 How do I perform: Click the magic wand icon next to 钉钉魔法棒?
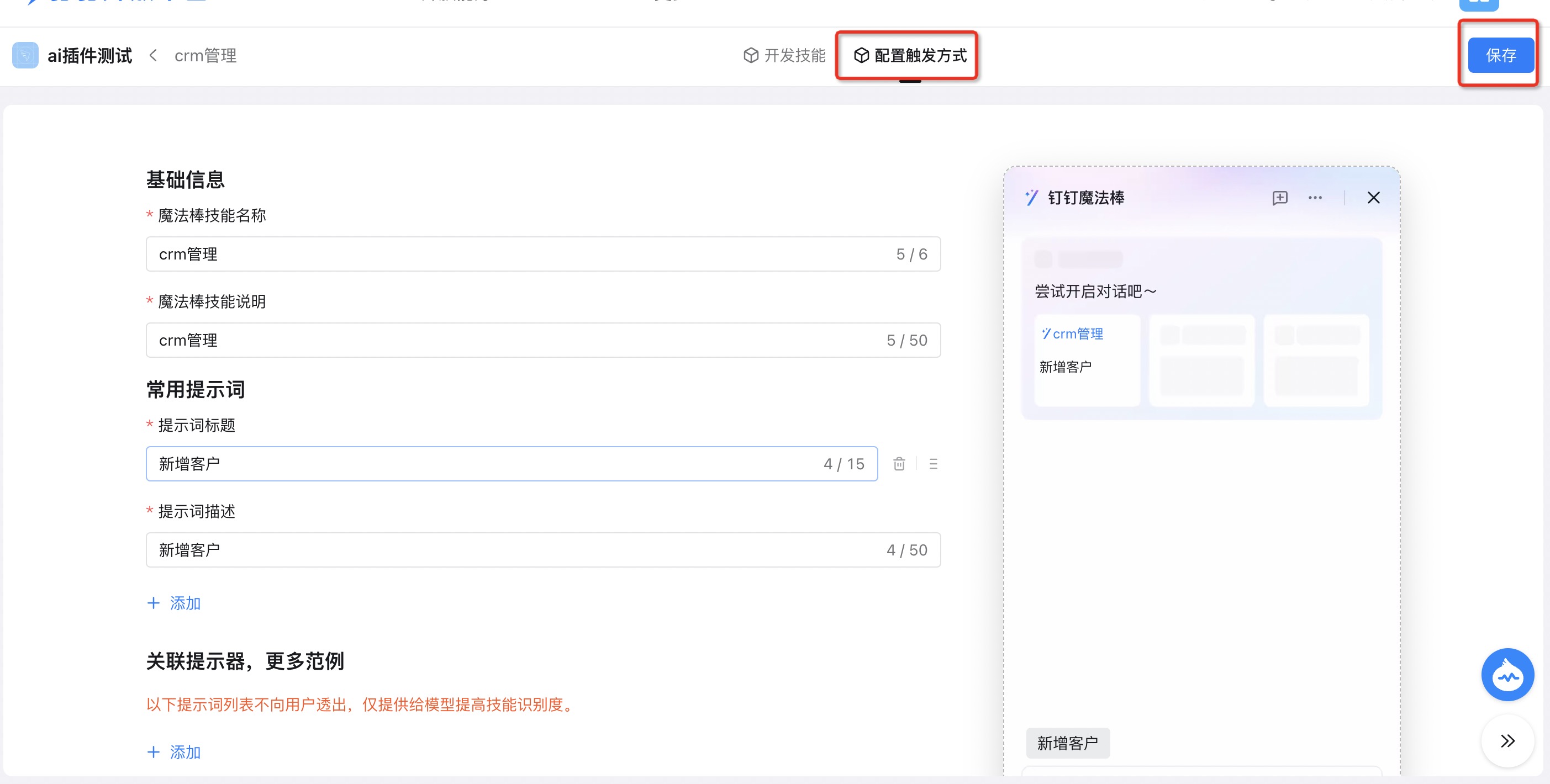(1031, 198)
